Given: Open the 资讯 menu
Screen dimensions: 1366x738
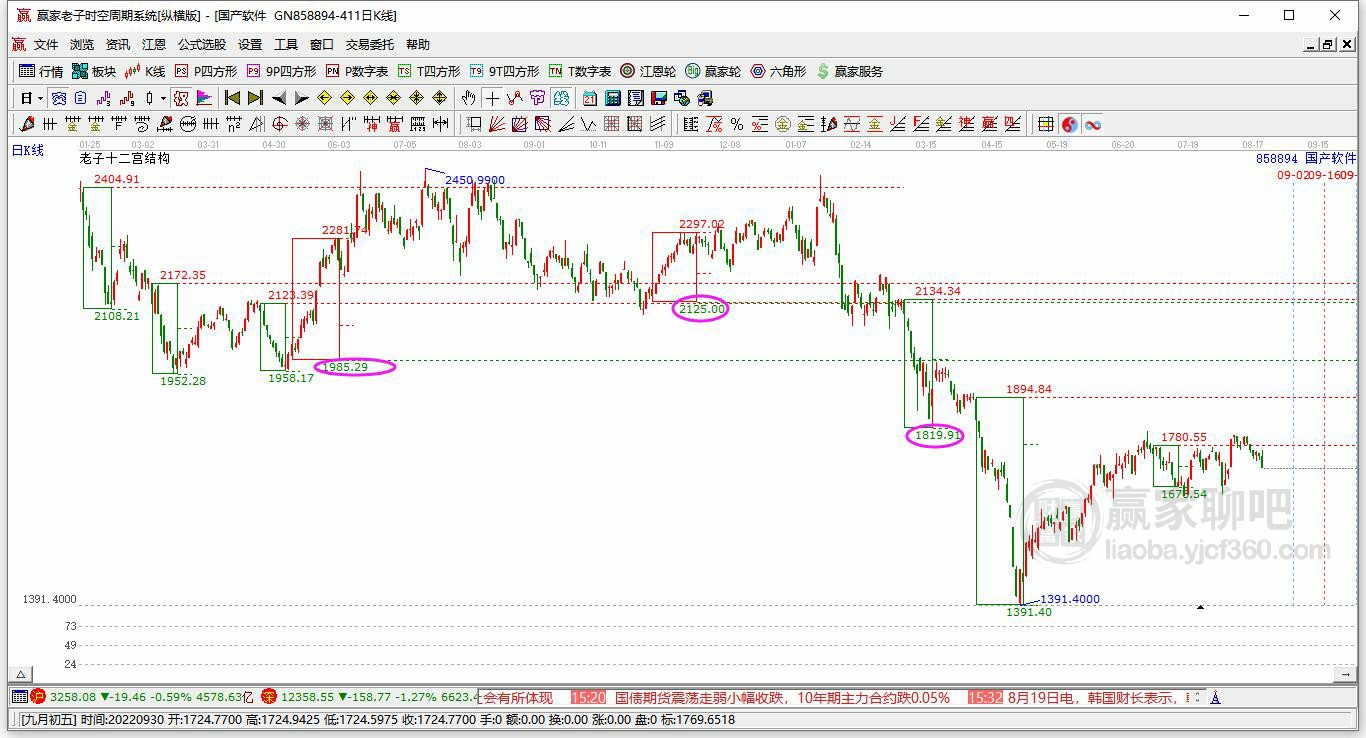Looking at the screenshot, I should coord(118,45).
